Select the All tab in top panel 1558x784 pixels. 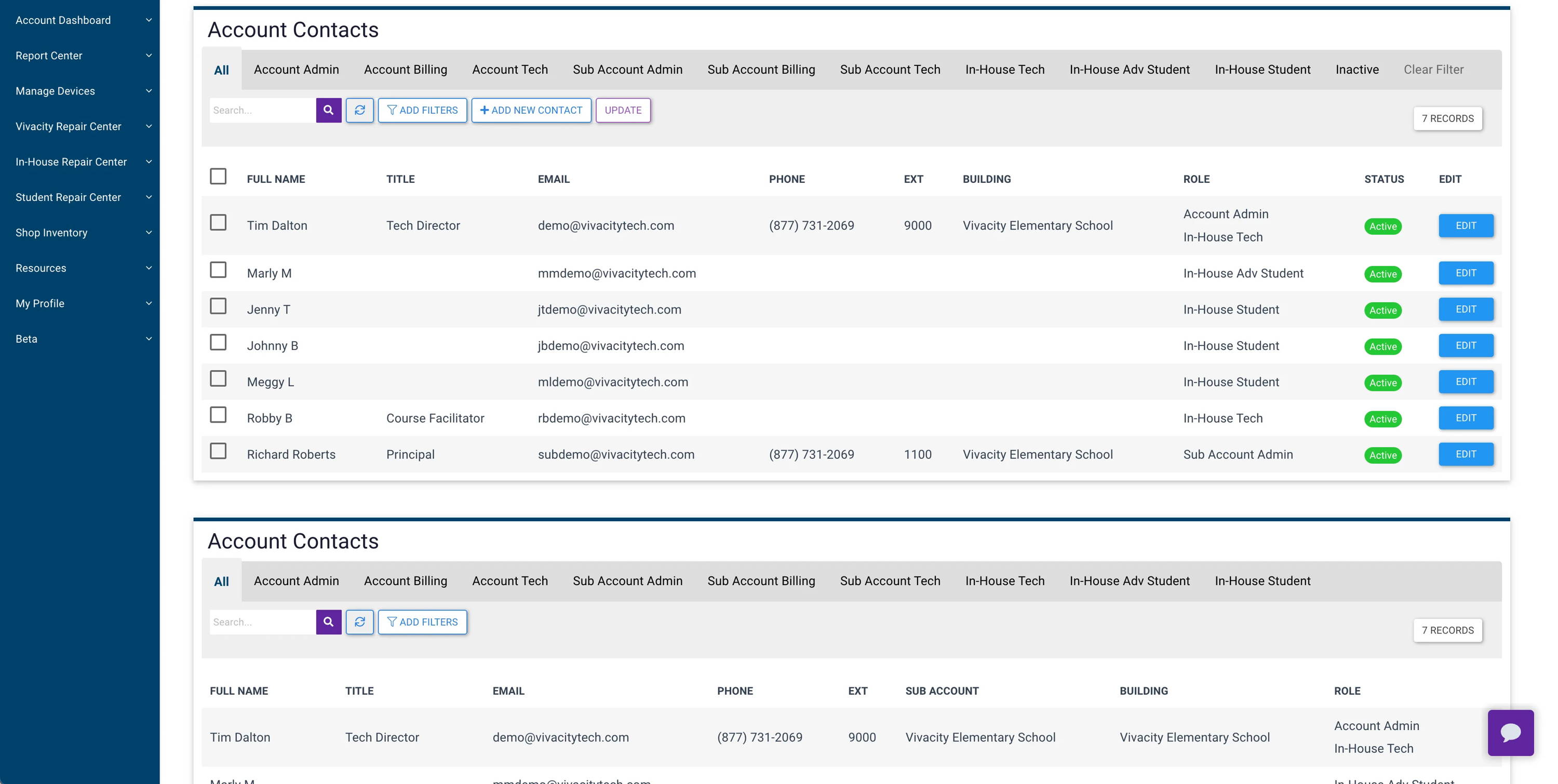point(221,70)
